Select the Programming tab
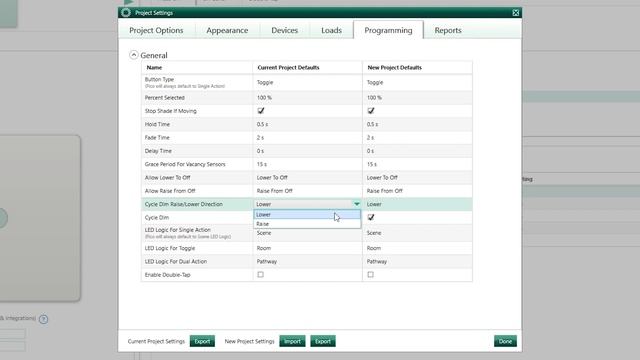The height and width of the screenshot is (360, 640). click(x=388, y=30)
